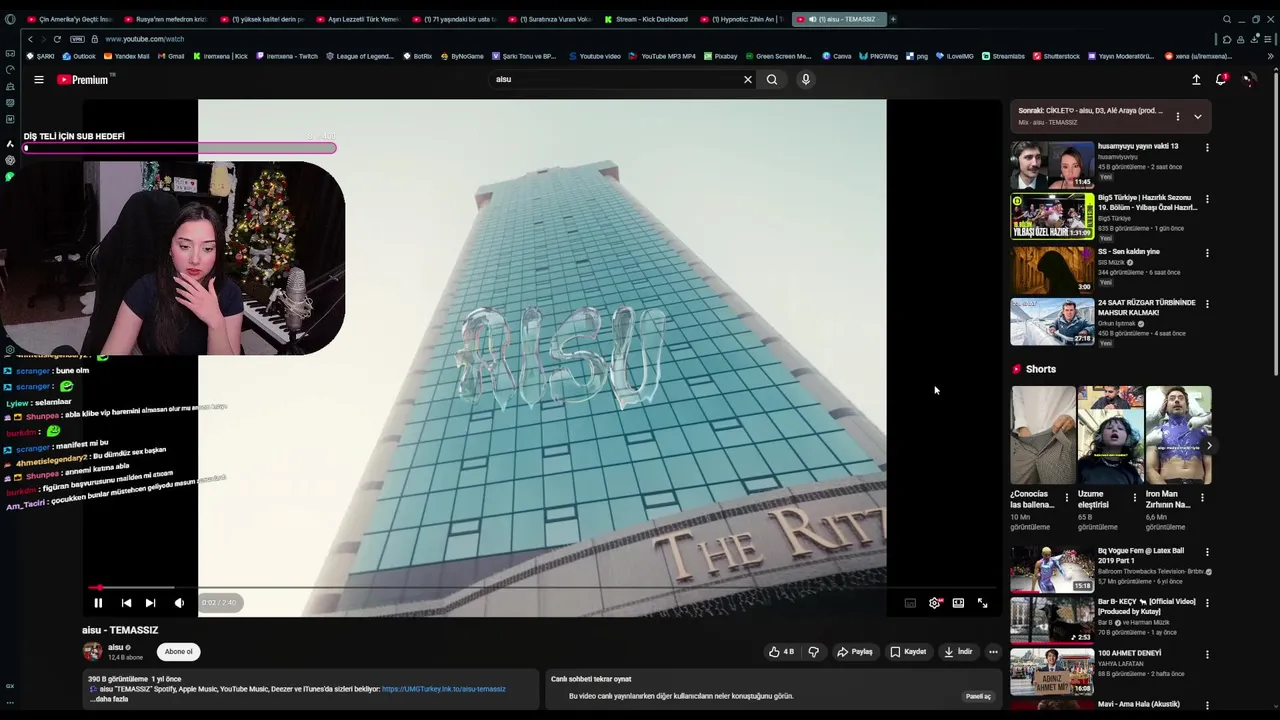The width and height of the screenshot is (1280, 720).
Task: Open a new browser tab plus
Action: (893, 19)
